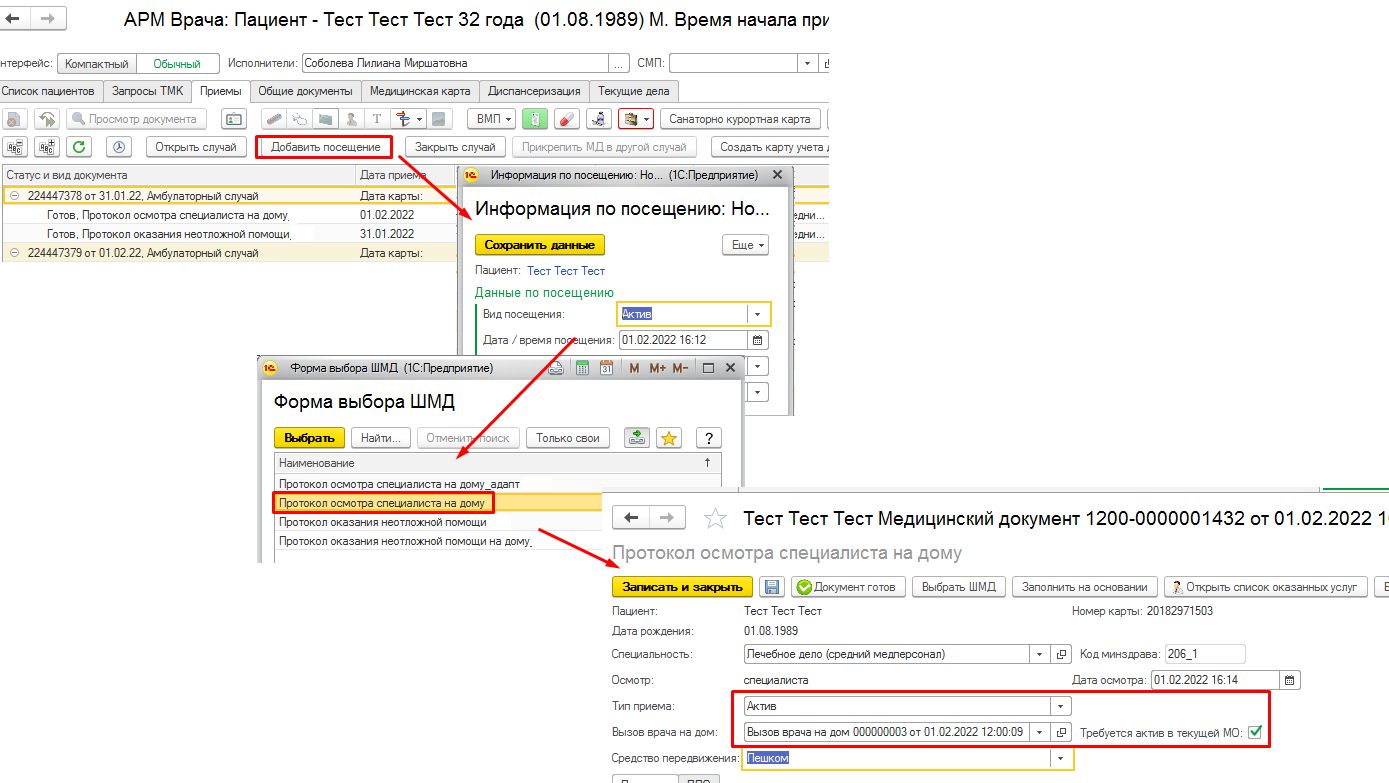Image resolution: width=1389 pixels, height=783 pixels.
Task: Open the Медицинская карта tab
Action: coord(419,91)
